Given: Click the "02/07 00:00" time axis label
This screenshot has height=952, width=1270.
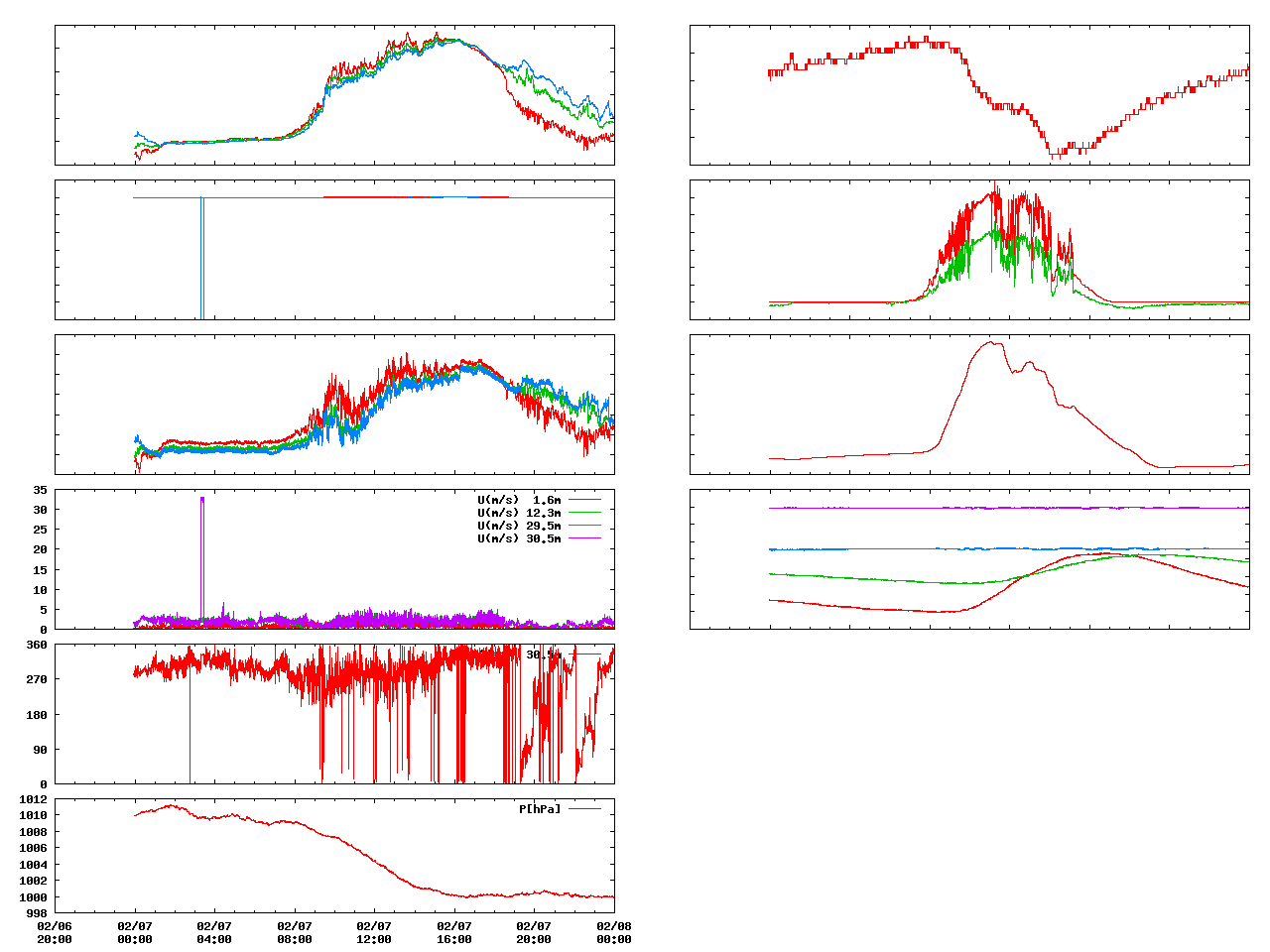Looking at the screenshot, I should click(x=135, y=933).
